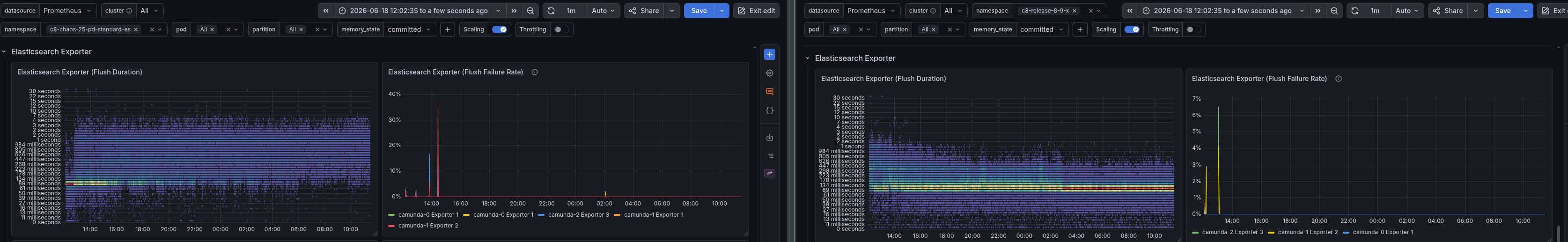Image resolution: width=1568 pixels, height=242 pixels.
Task: Click Flush Failure Rate info icon, c8-chaos window
Action: 534,73
